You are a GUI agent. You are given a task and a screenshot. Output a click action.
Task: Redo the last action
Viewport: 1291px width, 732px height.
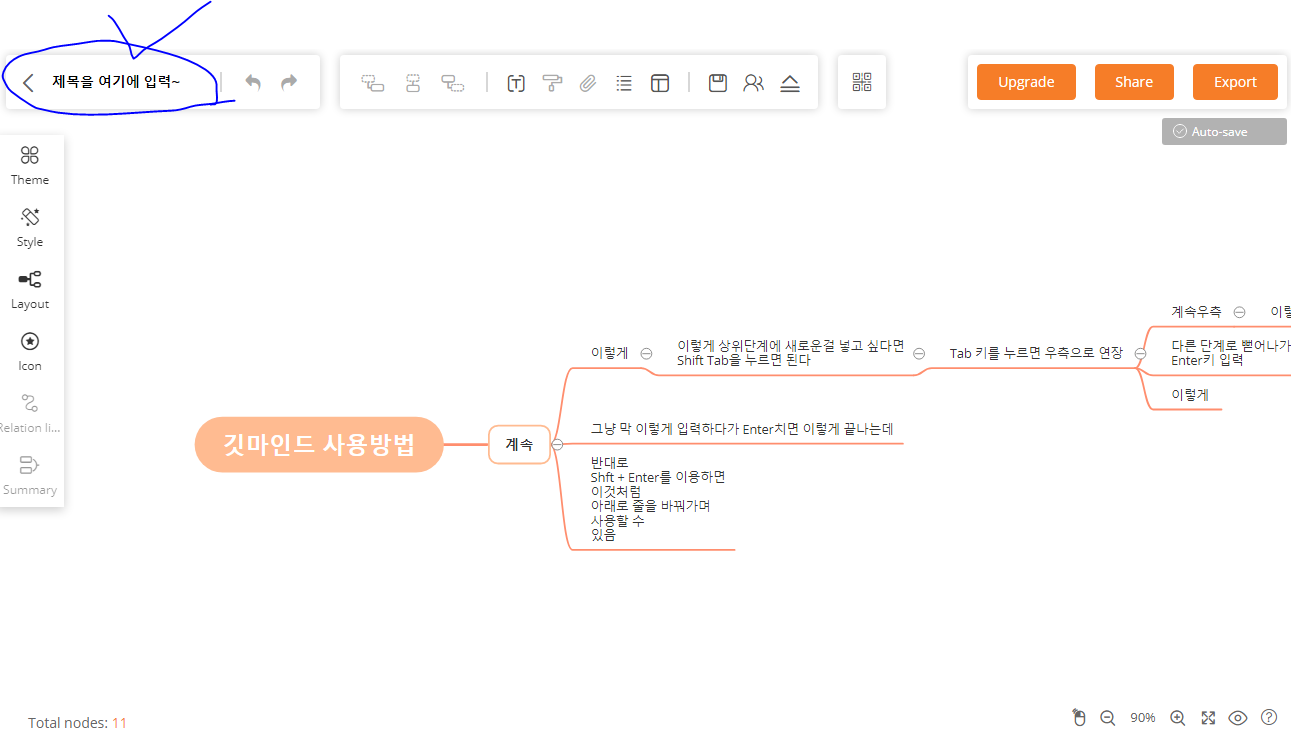(289, 83)
